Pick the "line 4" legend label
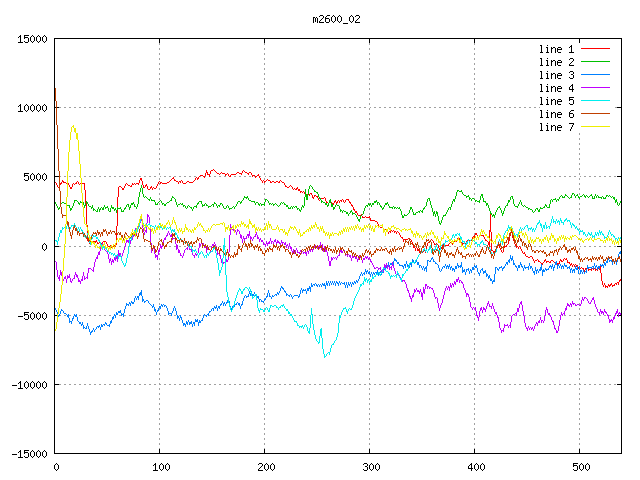The width and height of the screenshot is (640, 480). tap(556, 88)
